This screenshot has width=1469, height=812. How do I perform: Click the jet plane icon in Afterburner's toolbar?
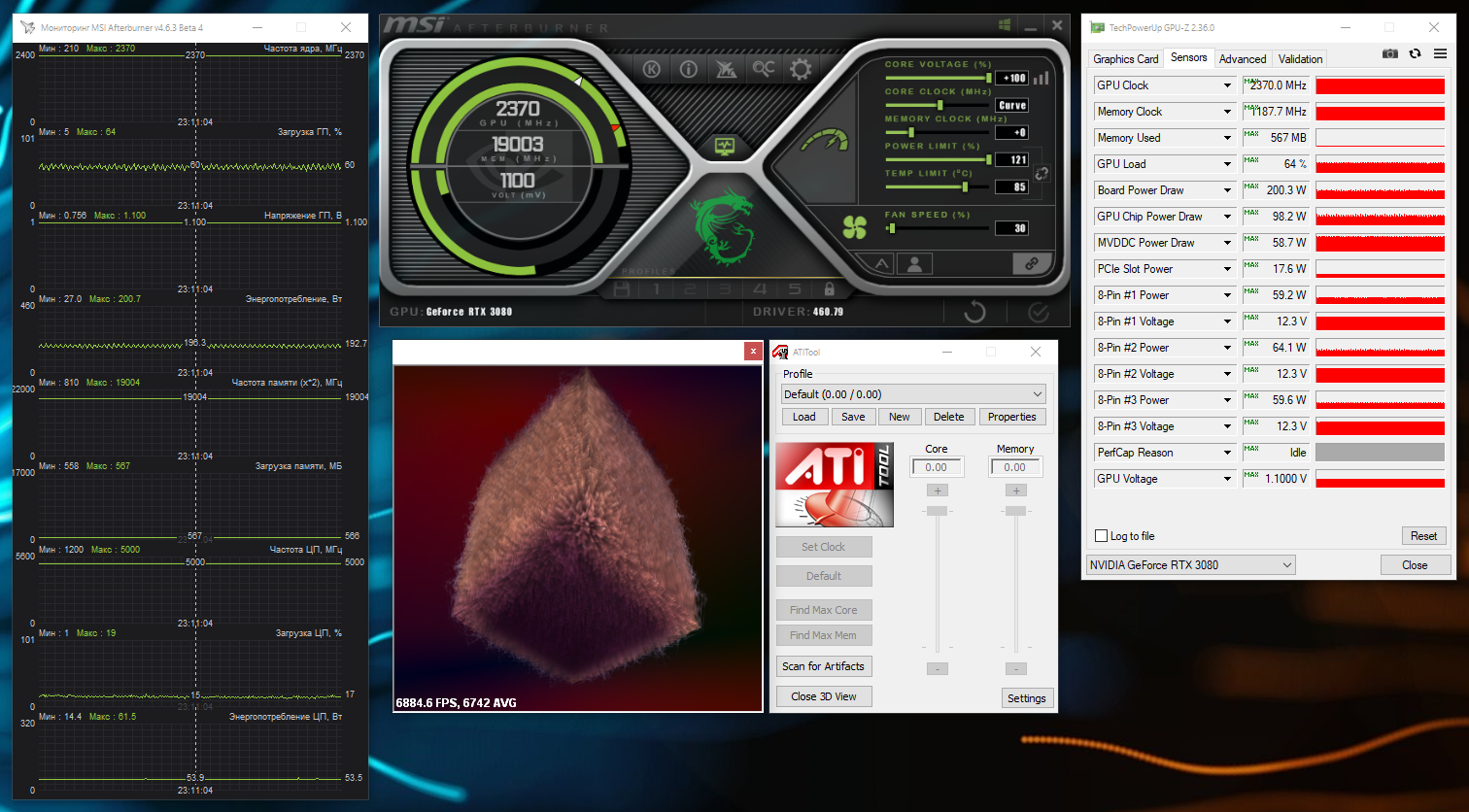click(726, 69)
